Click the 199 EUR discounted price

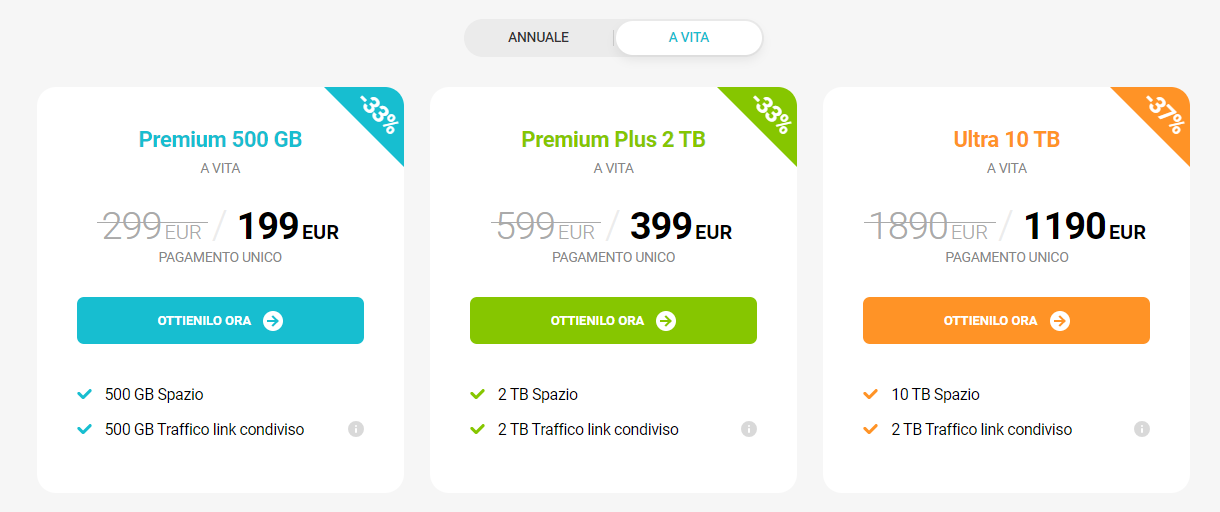pyautogui.click(x=288, y=228)
